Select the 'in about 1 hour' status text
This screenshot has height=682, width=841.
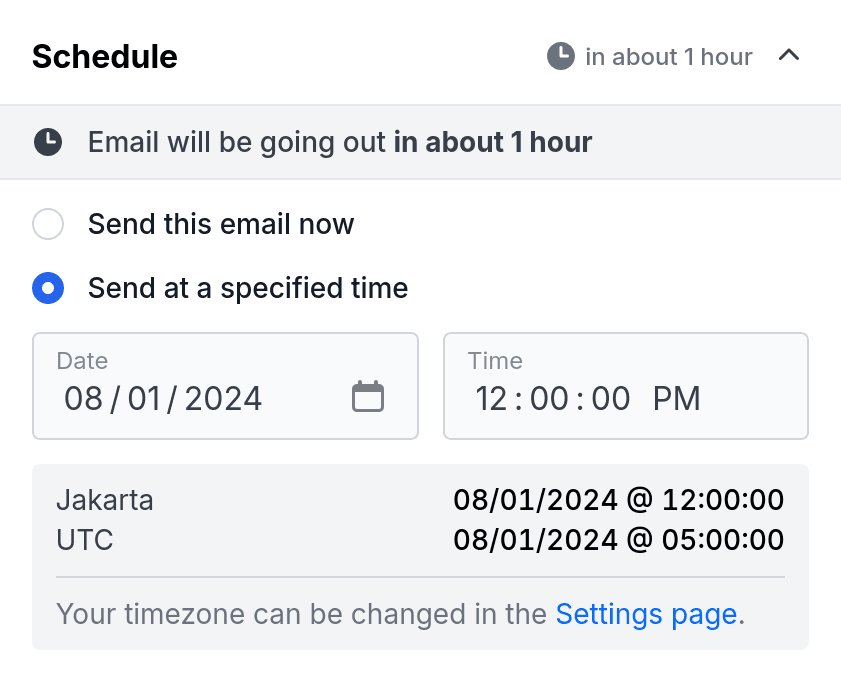[669, 57]
